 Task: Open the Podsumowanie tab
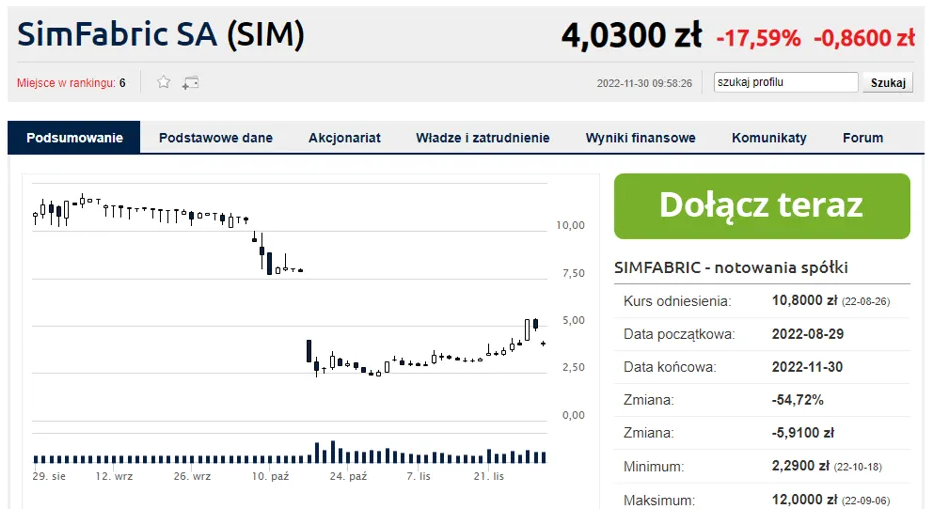tap(74, 138)
